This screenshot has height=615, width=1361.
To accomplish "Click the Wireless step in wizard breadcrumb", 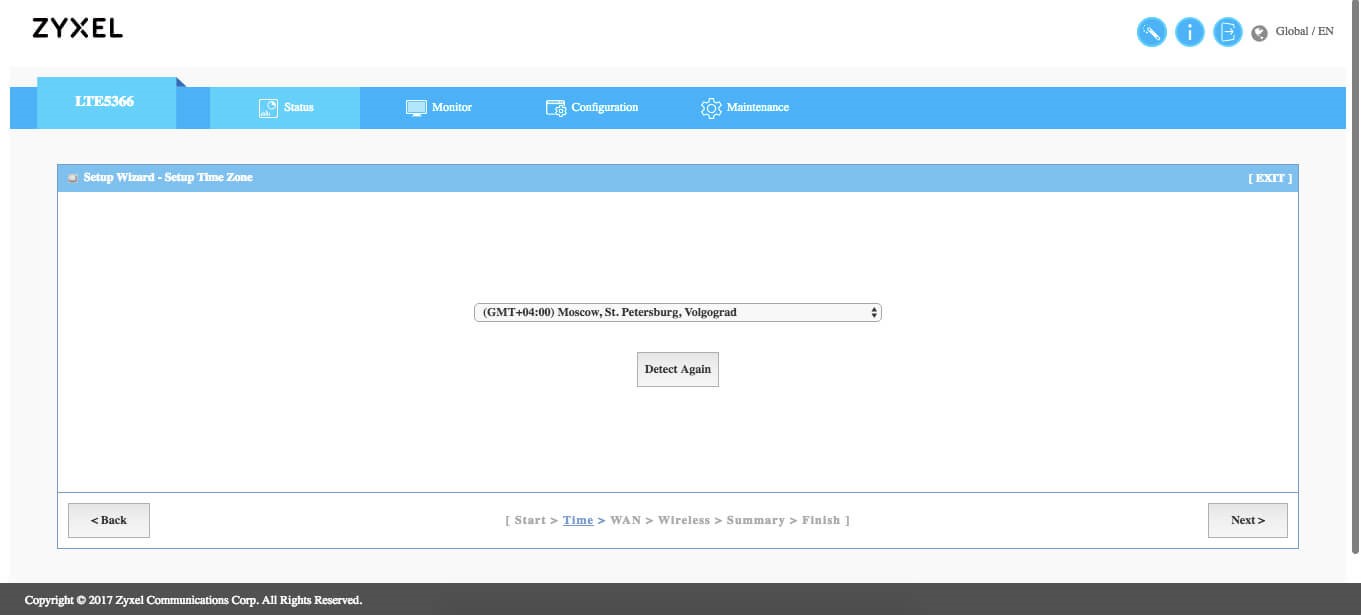I will [x=684, y=520].
